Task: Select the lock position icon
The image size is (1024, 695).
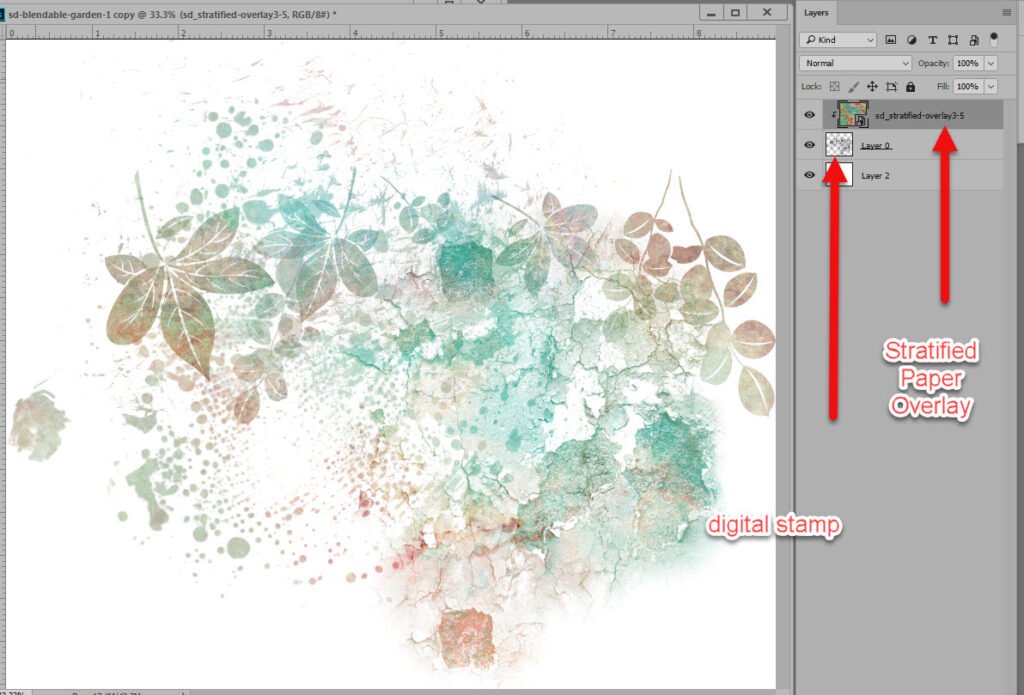Action: coord(872,87)
